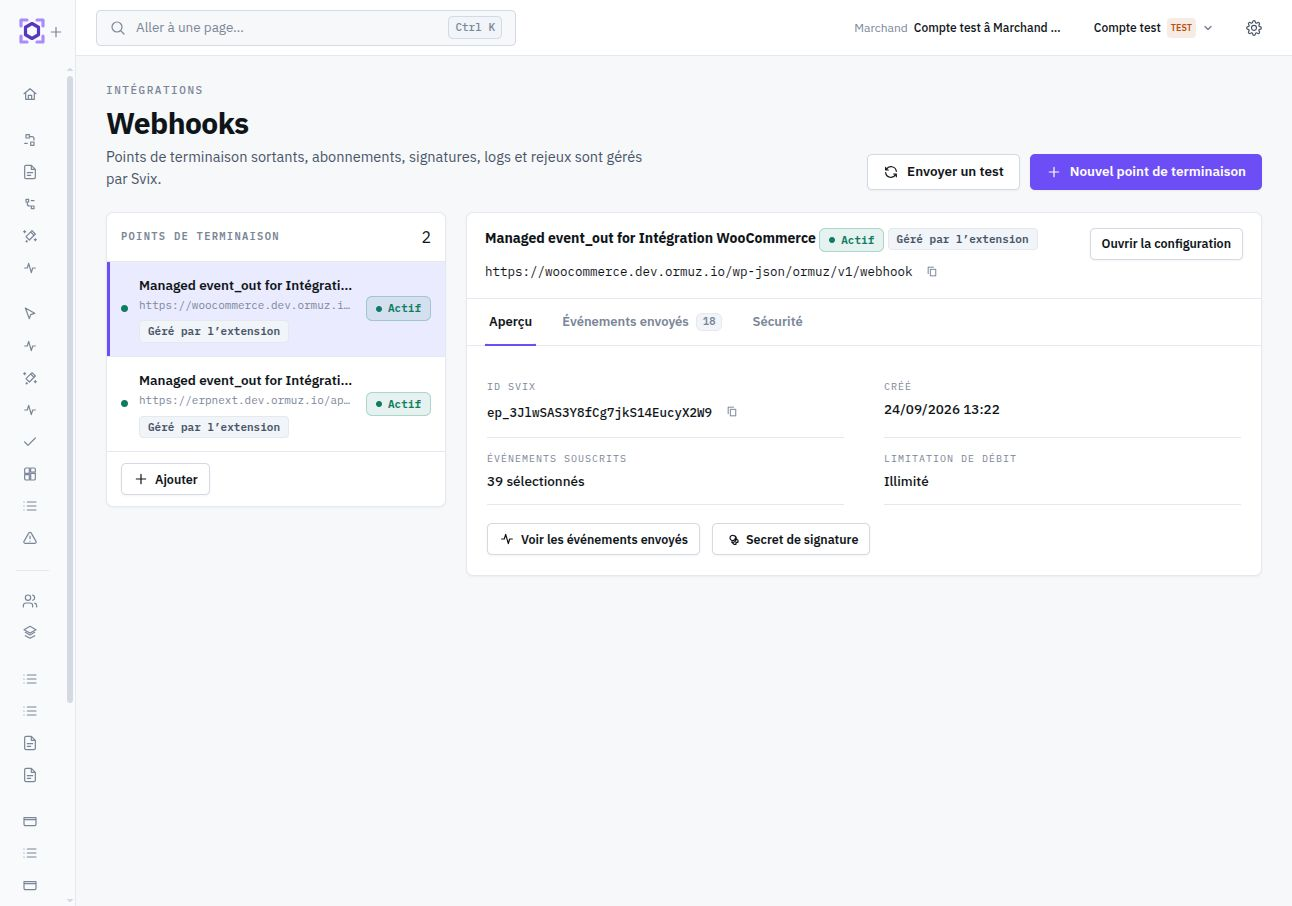Switch to the Événements envoyés tab
Screen dimensions: 1292x906
[x=642, y=322]
